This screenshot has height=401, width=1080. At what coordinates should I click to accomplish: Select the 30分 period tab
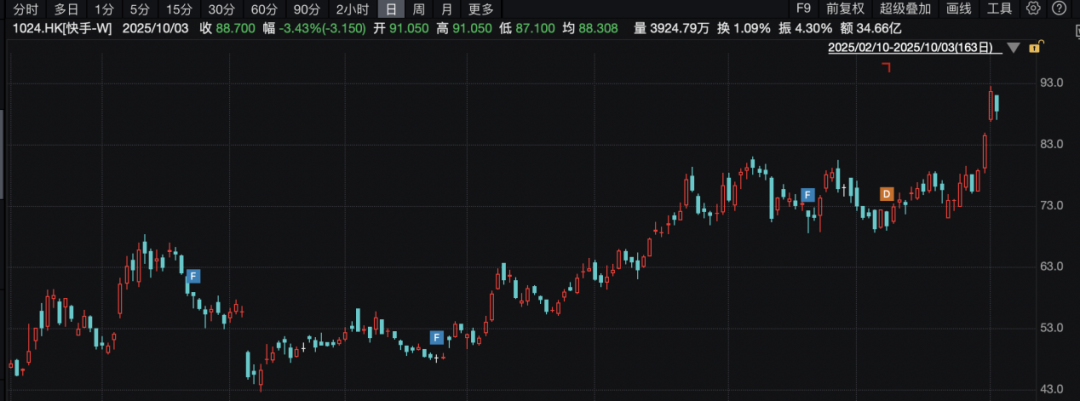point(221,9)
